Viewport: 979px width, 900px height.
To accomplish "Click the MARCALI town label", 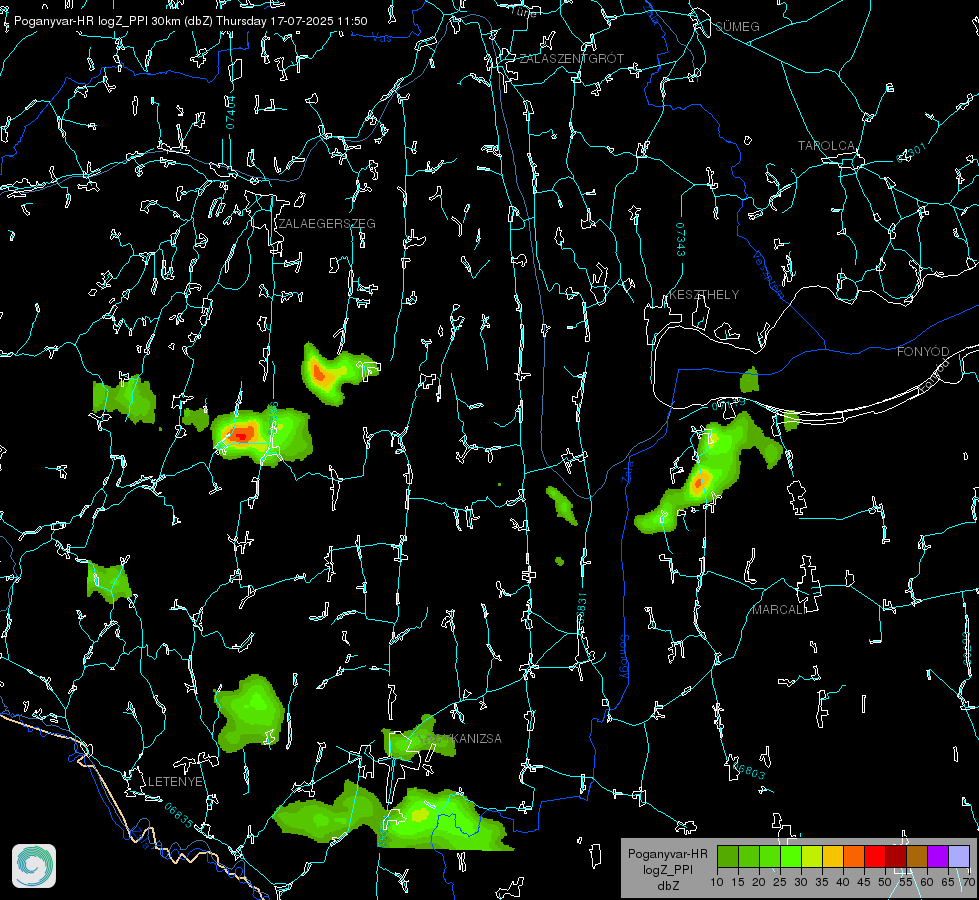I will tap(778, 610).
